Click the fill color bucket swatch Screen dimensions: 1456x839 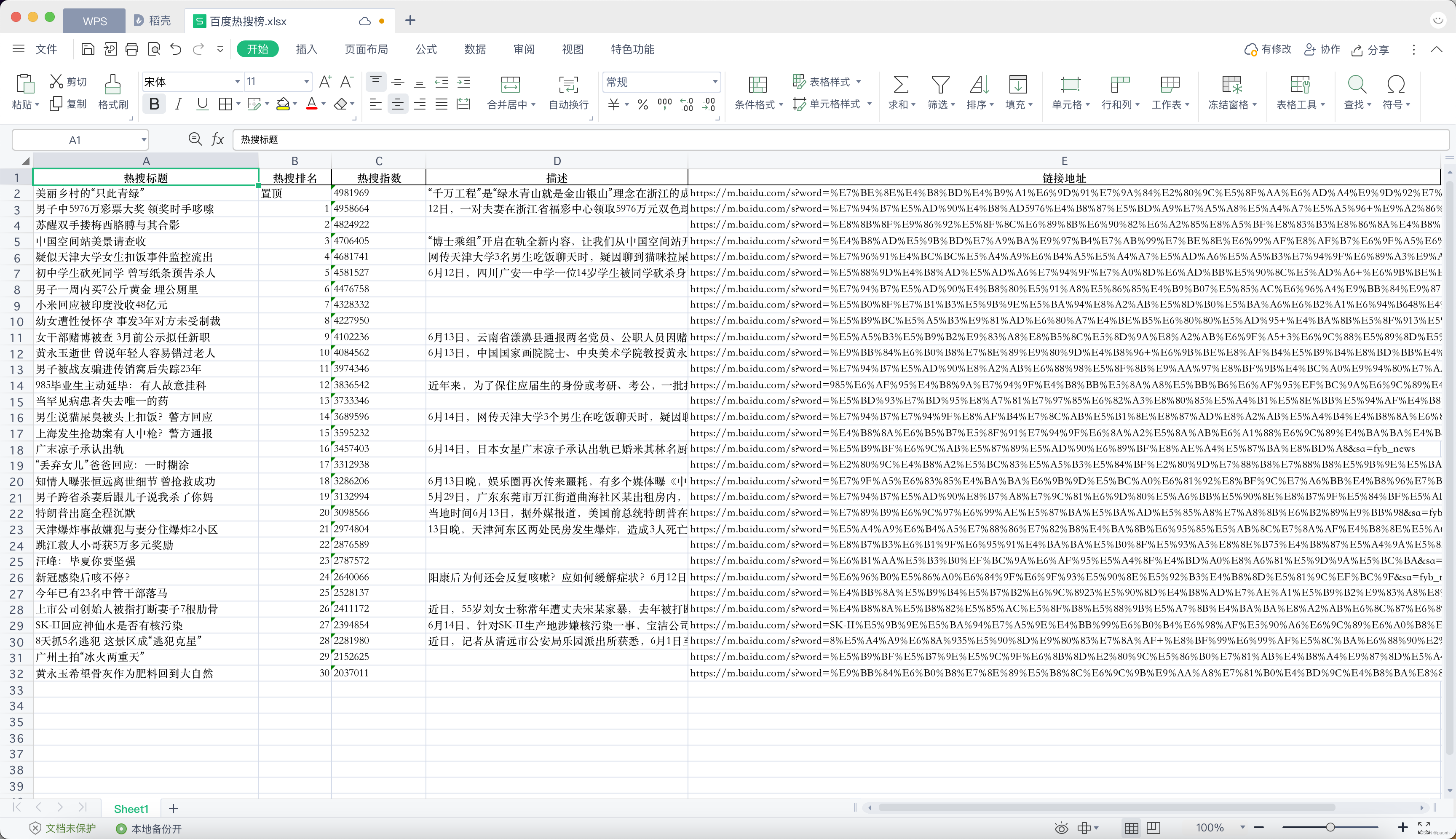282,104
